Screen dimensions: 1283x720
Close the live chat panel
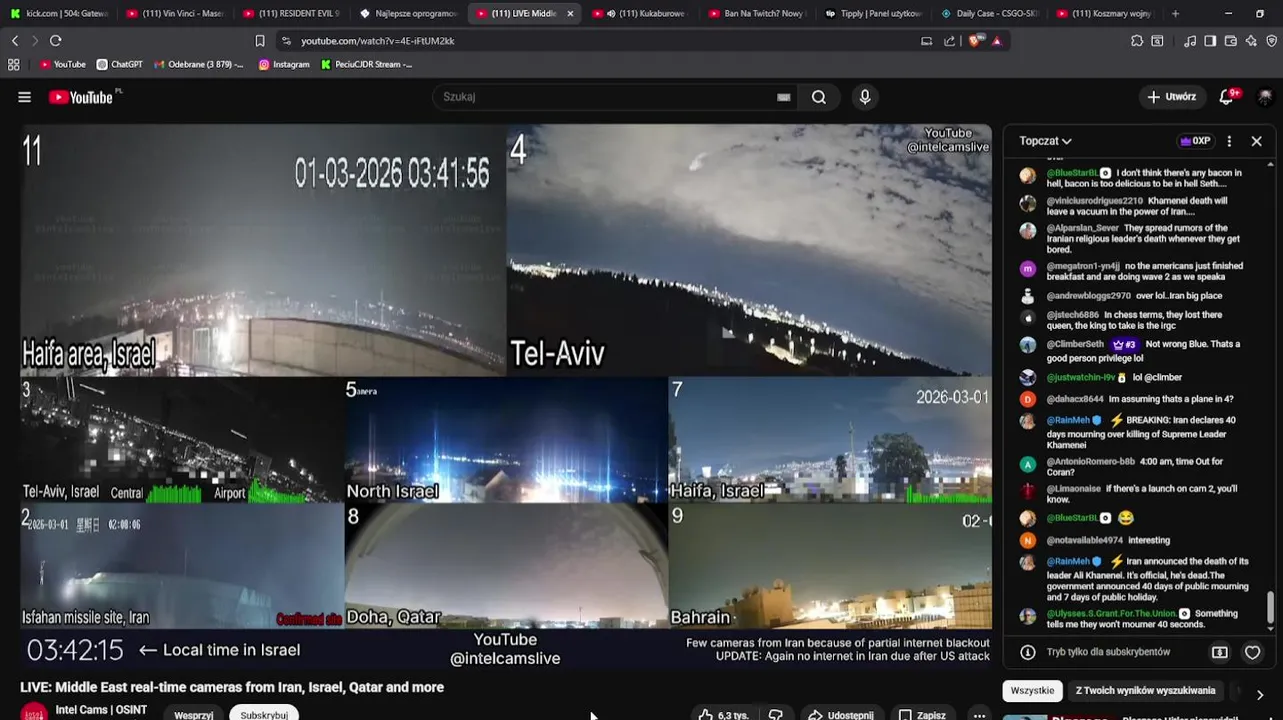(x=1257, y=141)
